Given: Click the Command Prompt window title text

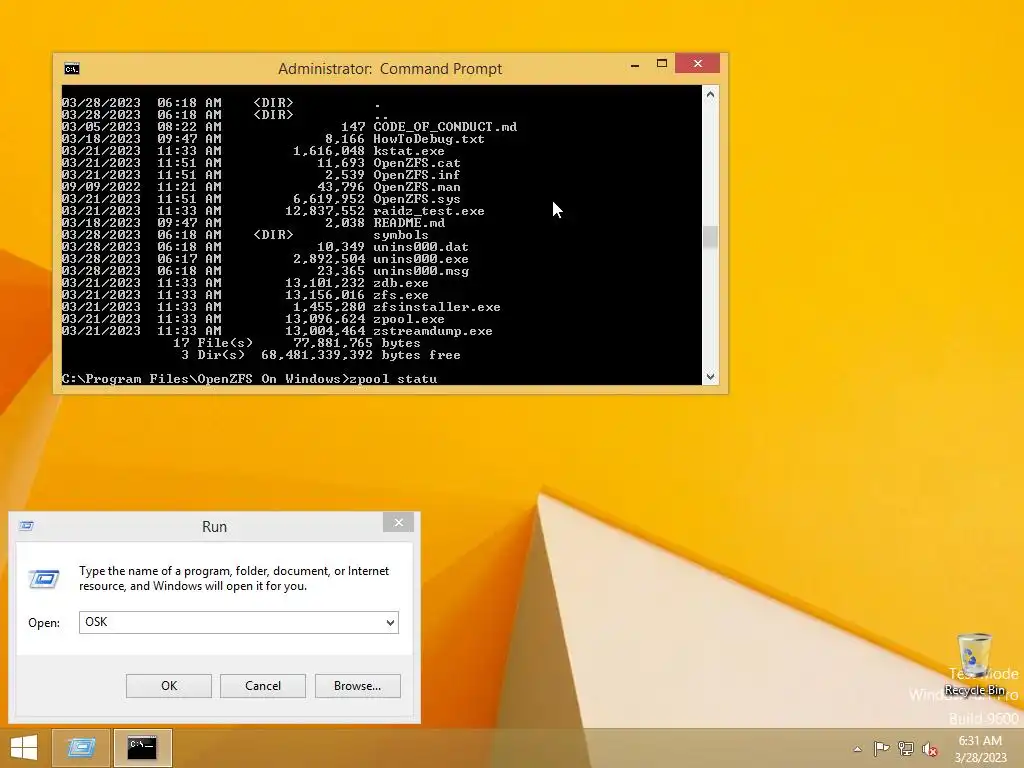Looking at the screenshot, I should tap(390, 69).
